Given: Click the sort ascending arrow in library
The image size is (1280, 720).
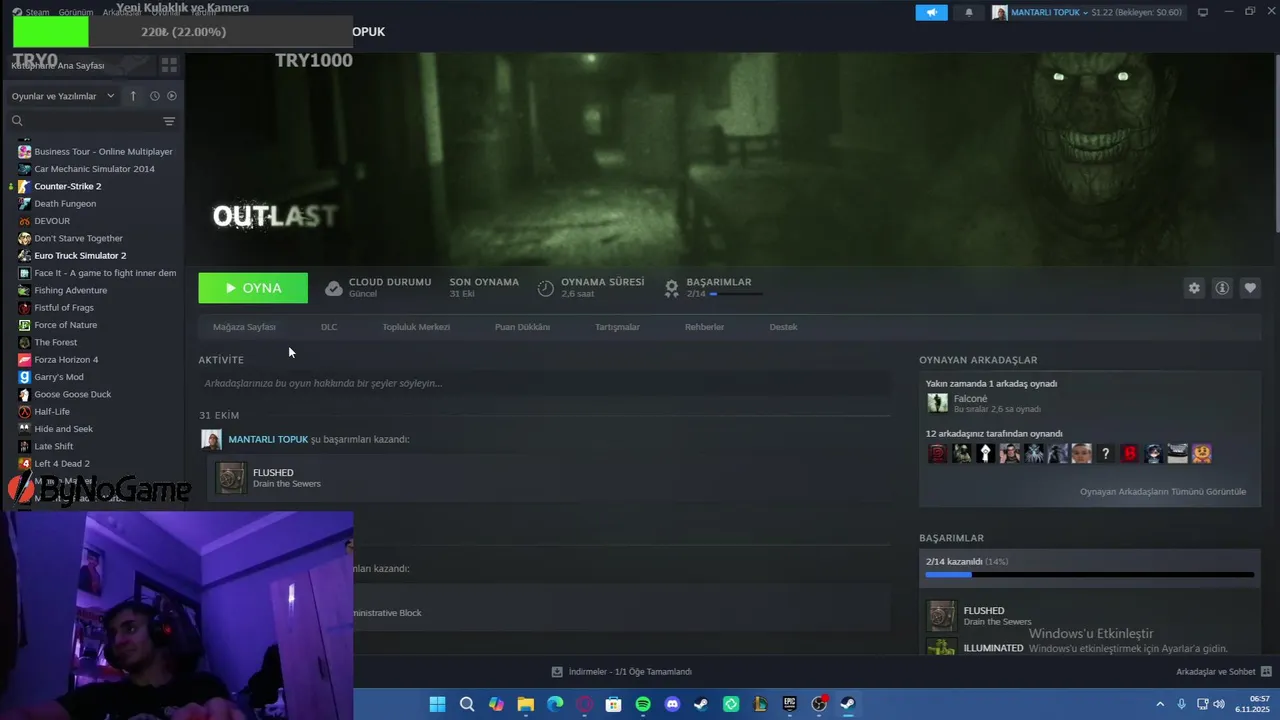Looking at the screenshot, I should coord(133,96).
